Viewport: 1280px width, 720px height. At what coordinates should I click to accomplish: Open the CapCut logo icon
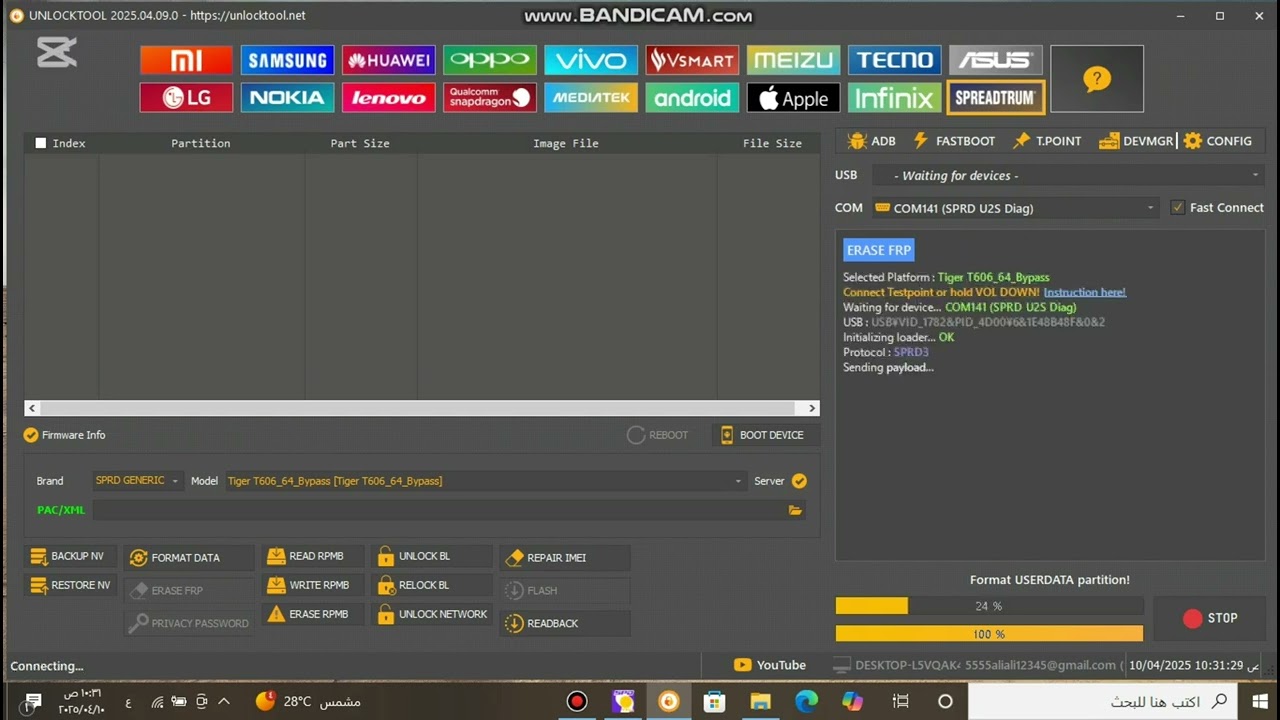click(x=57, y=52)
